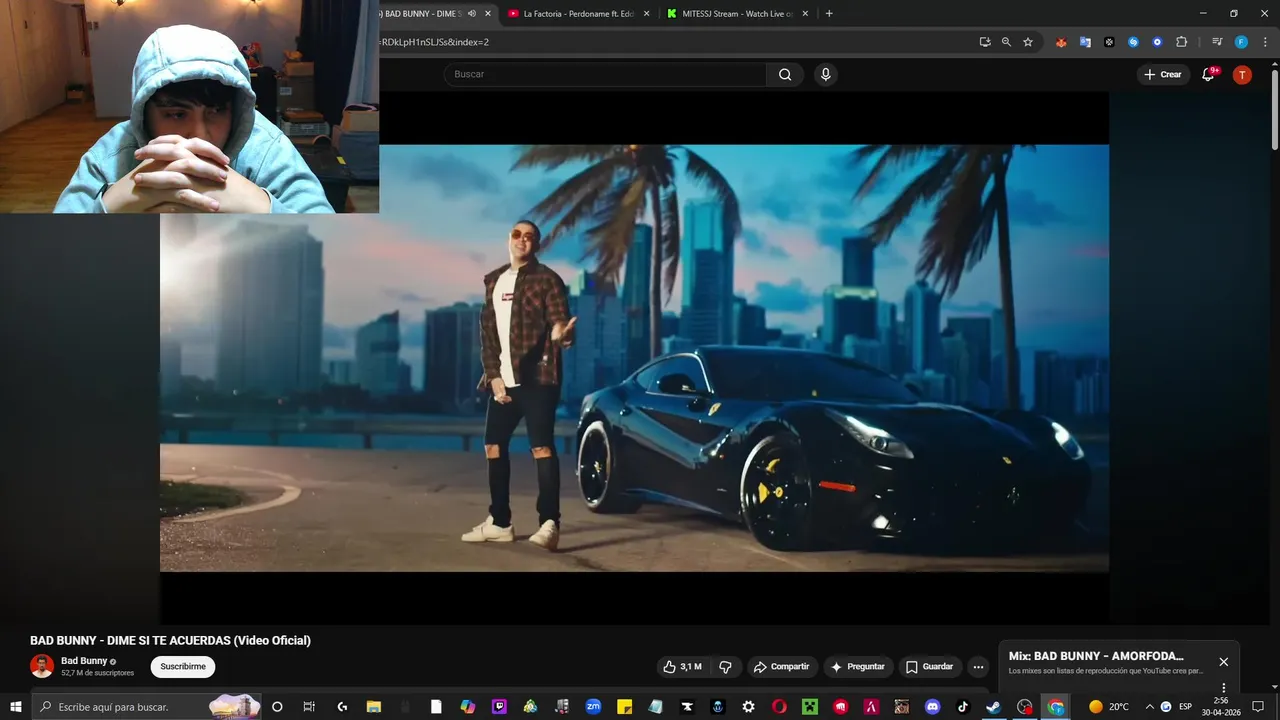Open a new browser tab
This screenshot has height=720, width=1280.
pyautogui.click(x=829, y=14)
